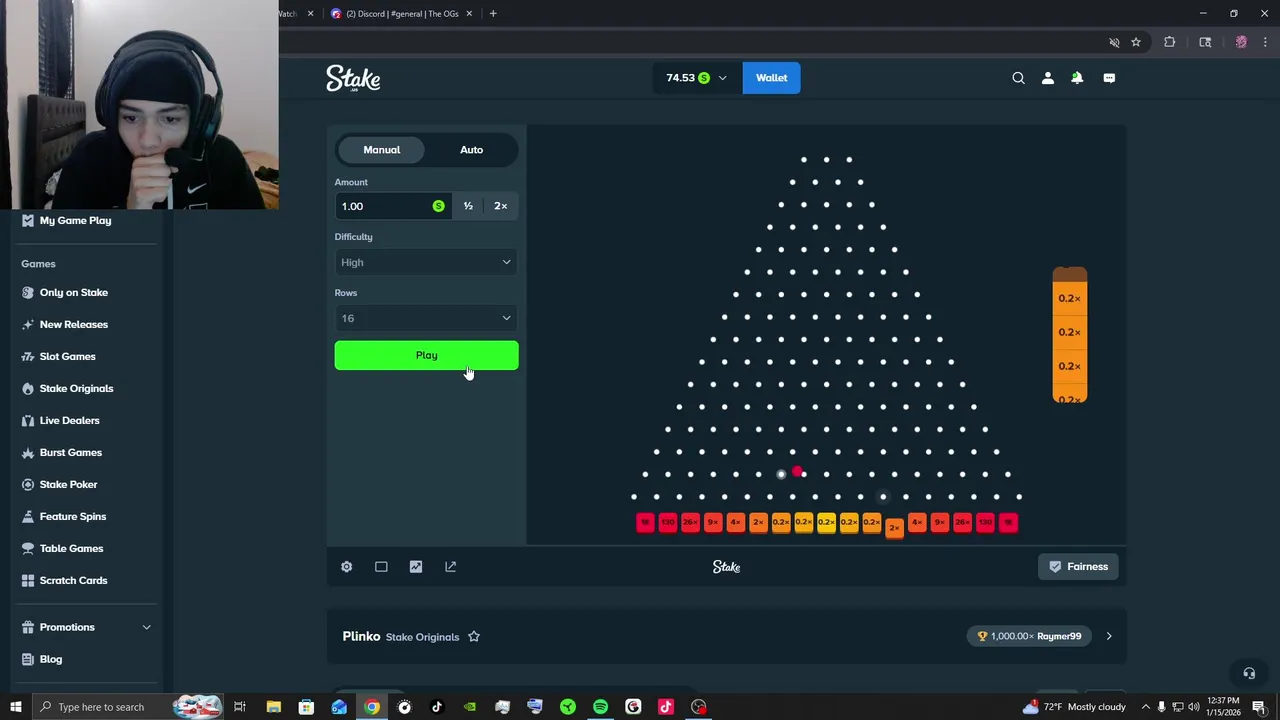Image resolution: width=1280 pixels, height=720 pixels.
Task: Open the site search magnifier icon
Action: pyautogui.click(x=1018, y=78)
